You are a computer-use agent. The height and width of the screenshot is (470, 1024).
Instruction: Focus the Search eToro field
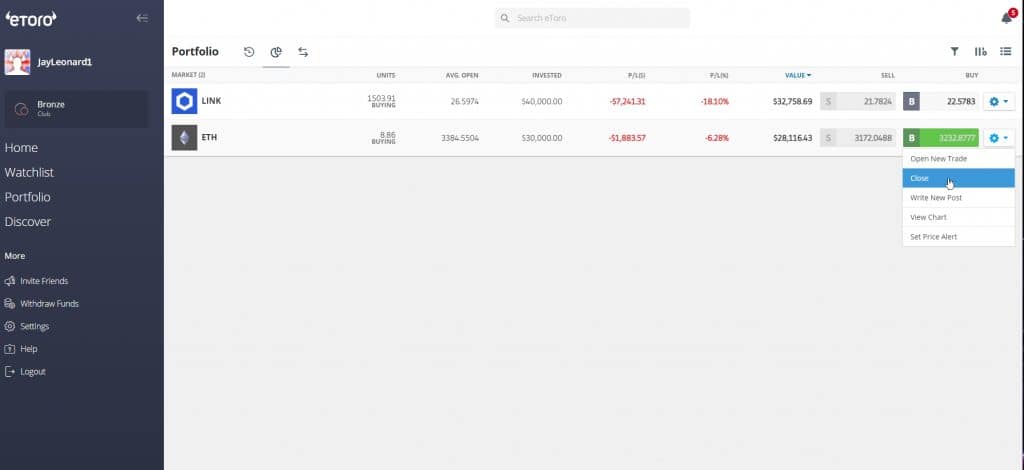(592, 18)
